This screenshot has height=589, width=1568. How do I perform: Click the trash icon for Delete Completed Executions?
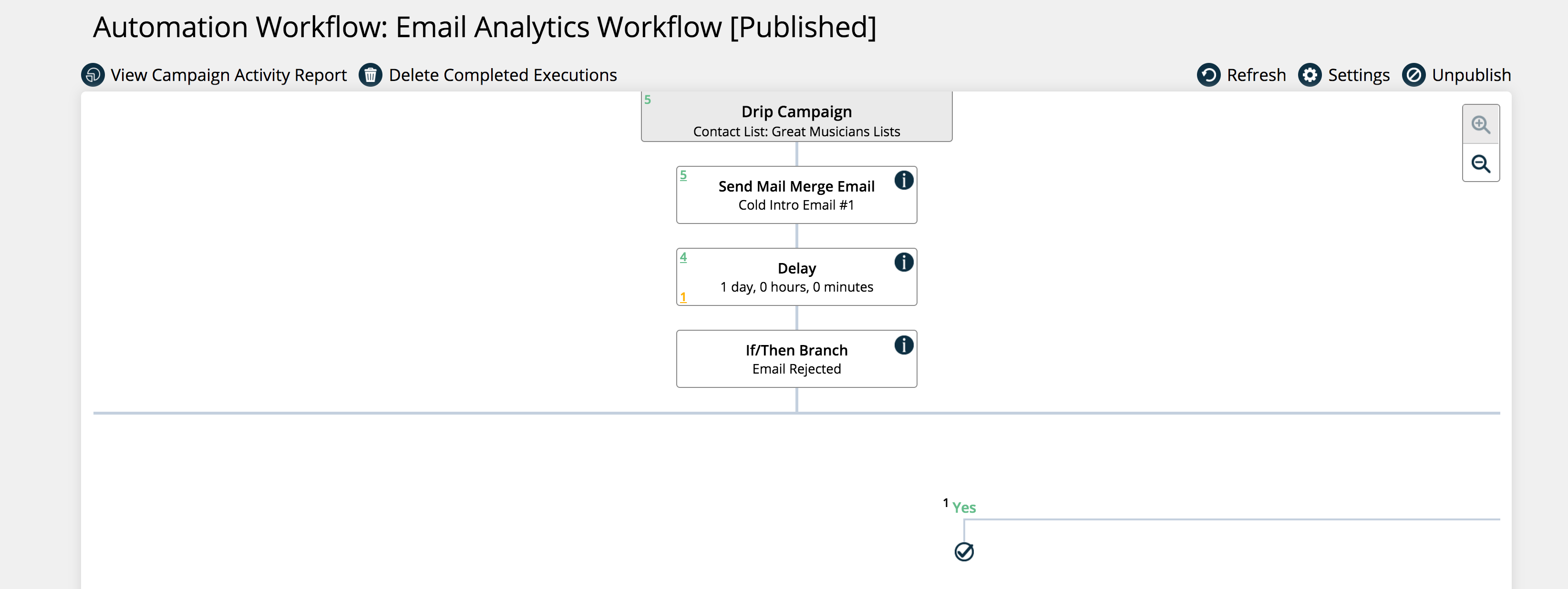pos(370,75)
